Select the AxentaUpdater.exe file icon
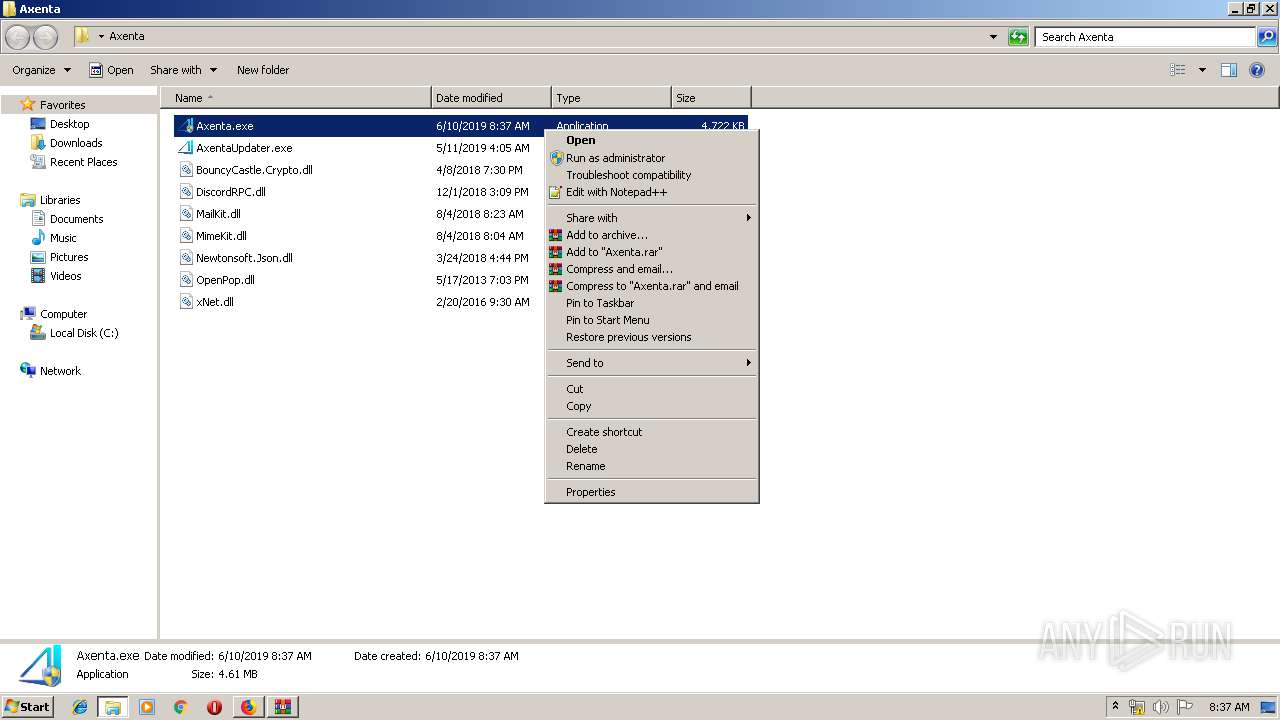The width and height of the screenshot is (1280, 720). point(186,148)
